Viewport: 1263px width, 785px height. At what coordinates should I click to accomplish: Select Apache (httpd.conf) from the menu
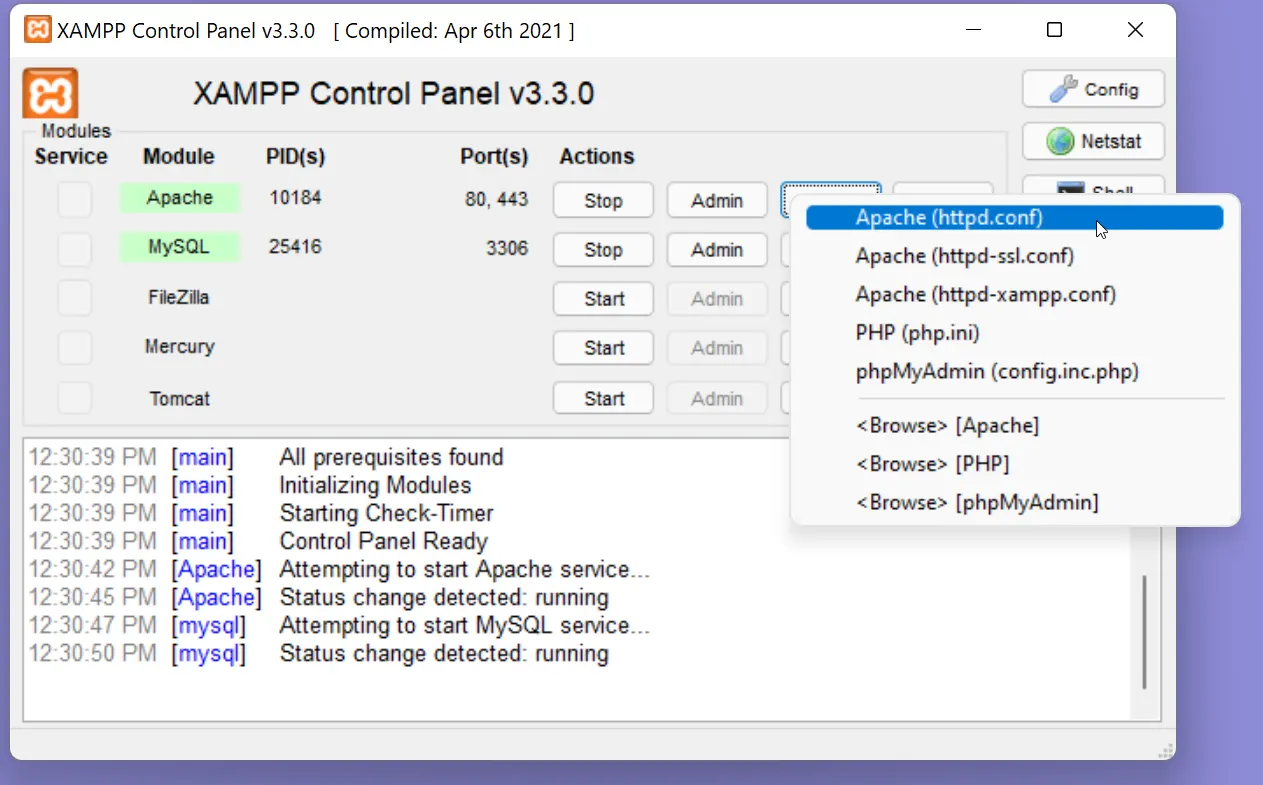[948, 217]
